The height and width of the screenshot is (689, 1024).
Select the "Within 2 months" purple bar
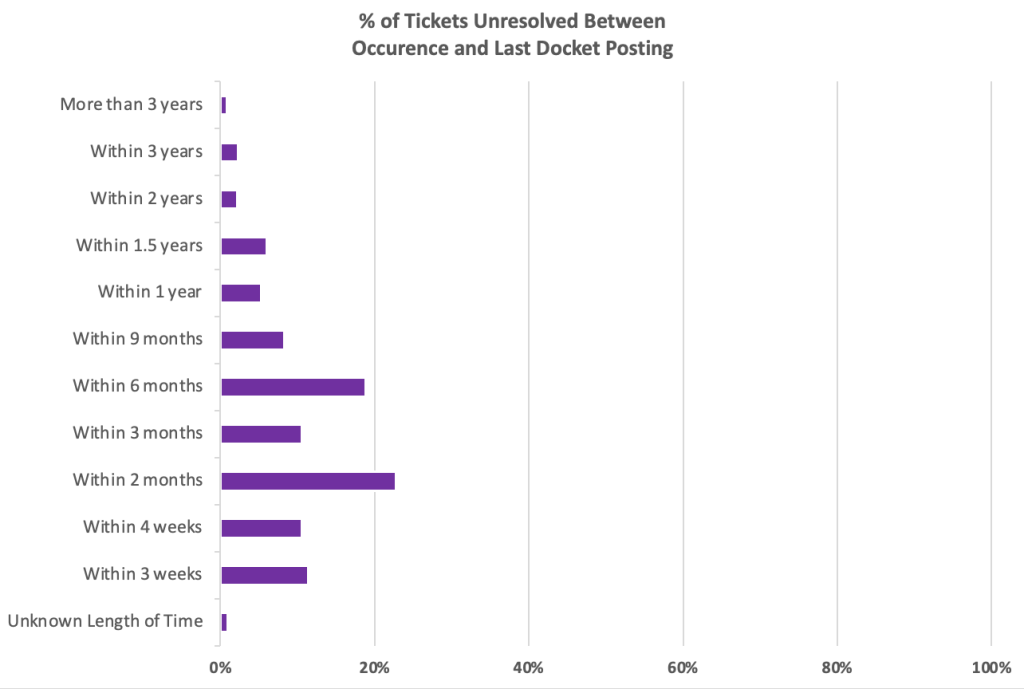[308, 481]
